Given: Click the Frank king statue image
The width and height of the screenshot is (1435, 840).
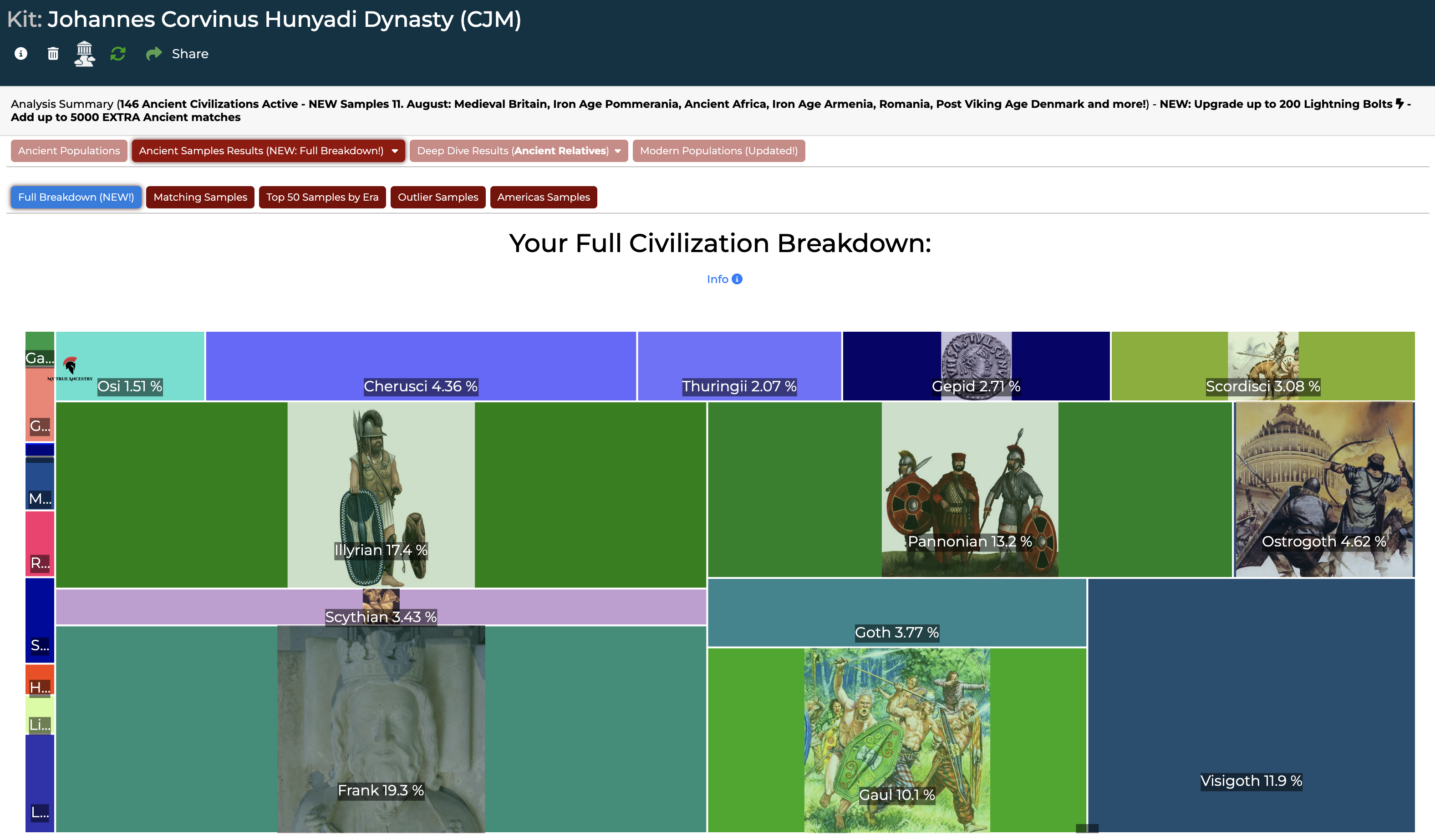Looking at the screenshot, I should (381, 729).
